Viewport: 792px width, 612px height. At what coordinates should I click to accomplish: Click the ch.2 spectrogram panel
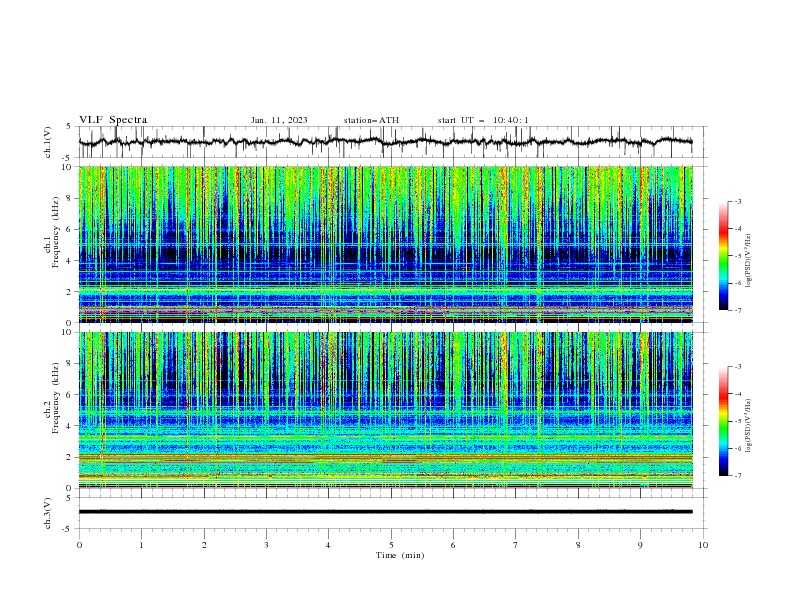click(386, 410)
